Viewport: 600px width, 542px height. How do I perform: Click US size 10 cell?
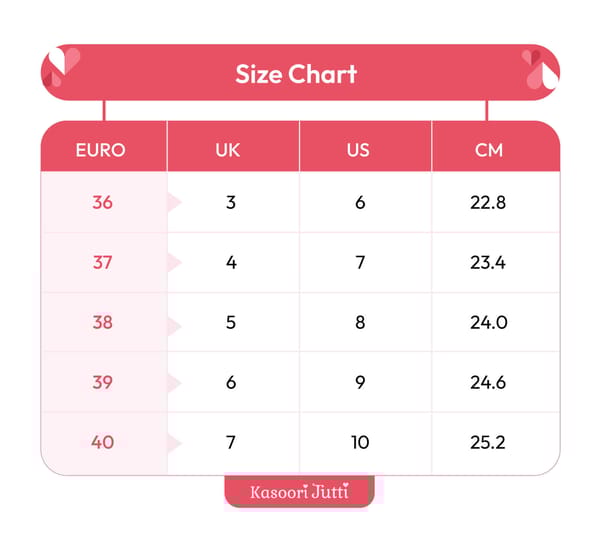pos(360,442)
